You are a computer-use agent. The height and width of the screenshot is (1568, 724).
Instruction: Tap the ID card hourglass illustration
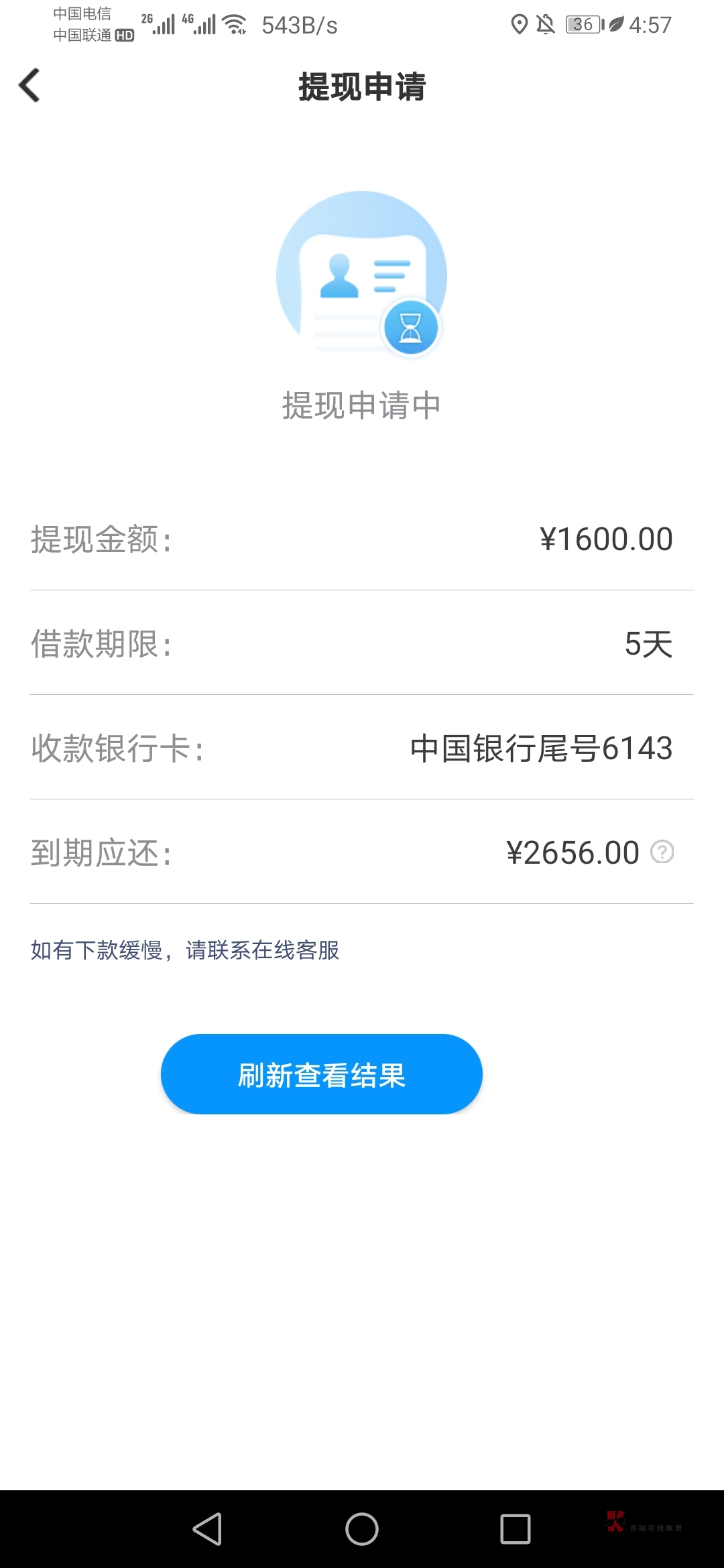362,275
